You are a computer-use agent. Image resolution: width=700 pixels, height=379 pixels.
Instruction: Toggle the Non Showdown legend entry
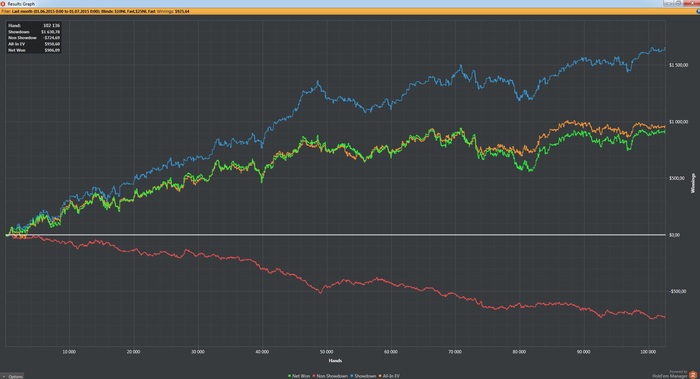click(330, 376)
